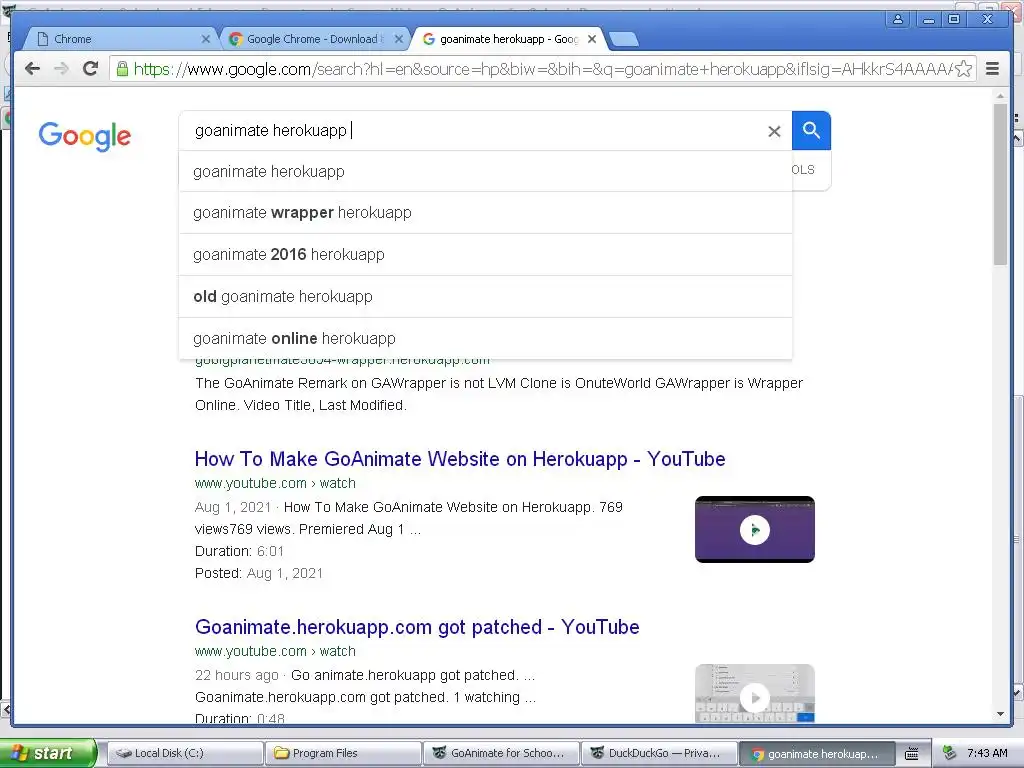The image size is (1024, 768).
Task: Click the URL address bar
Action: (542, 69)
